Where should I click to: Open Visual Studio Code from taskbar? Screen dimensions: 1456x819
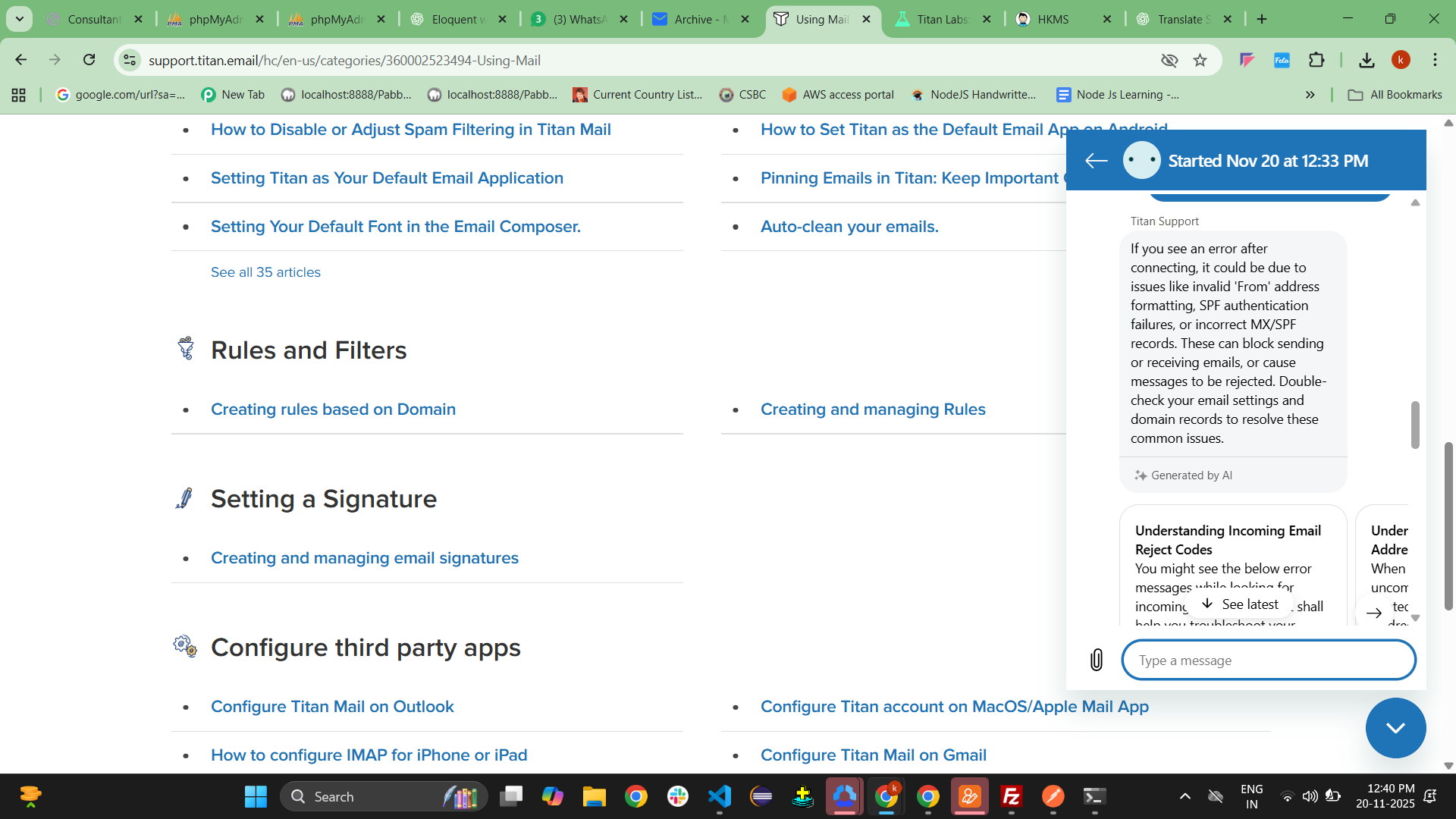[719, 796]
